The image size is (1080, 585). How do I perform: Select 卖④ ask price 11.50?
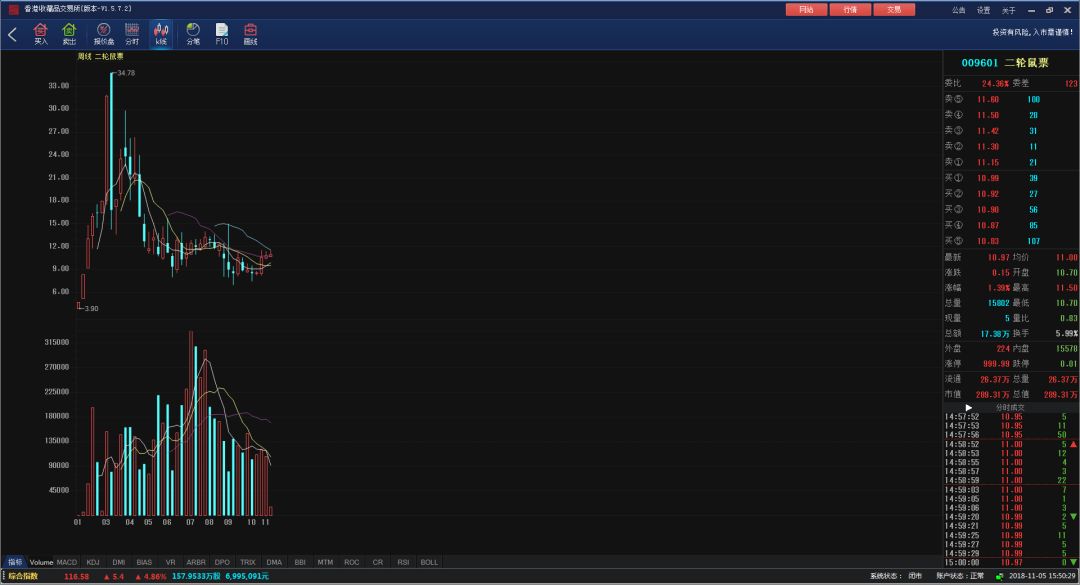988,115
